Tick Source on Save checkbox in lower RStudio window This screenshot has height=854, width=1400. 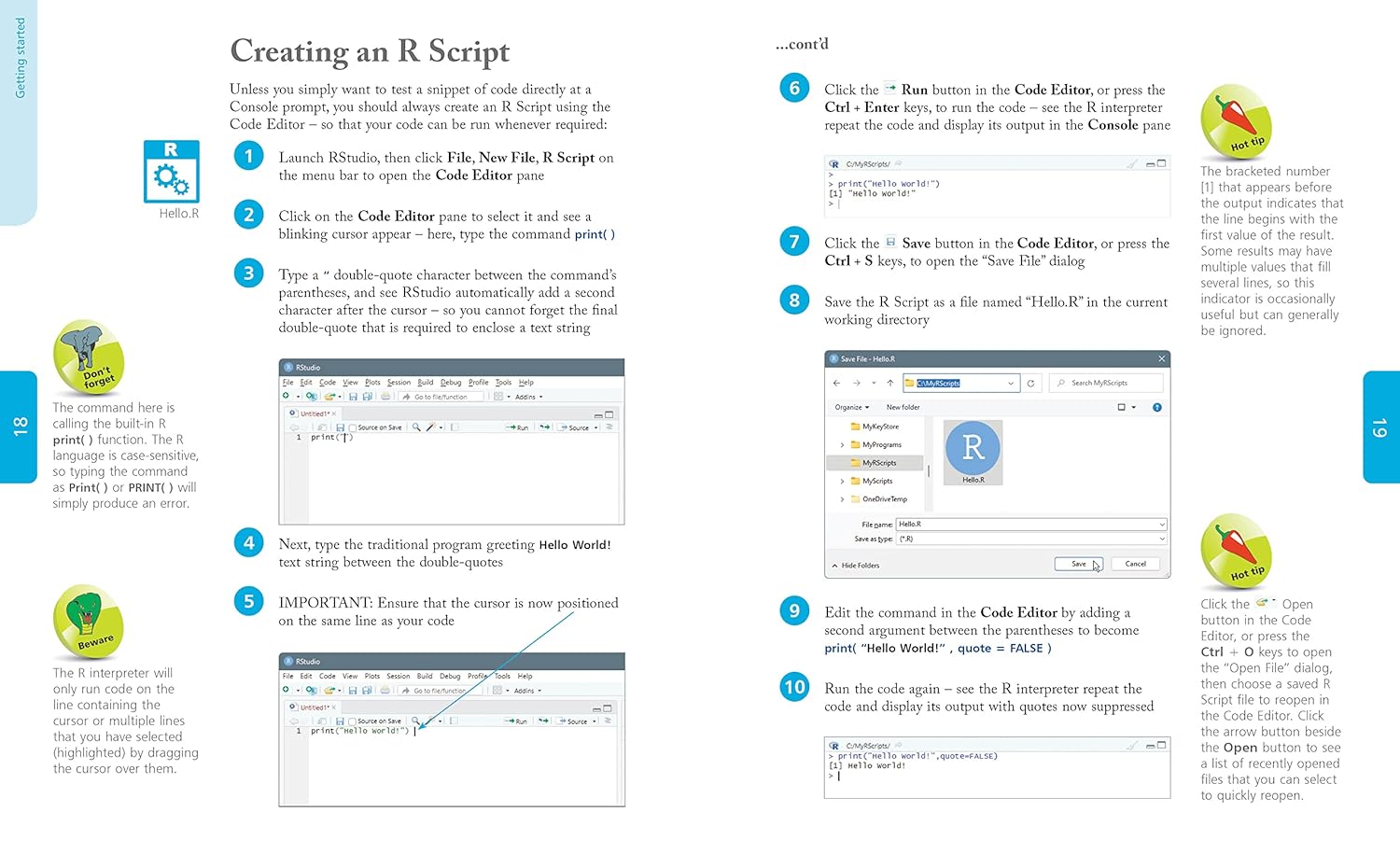point(353,721)
